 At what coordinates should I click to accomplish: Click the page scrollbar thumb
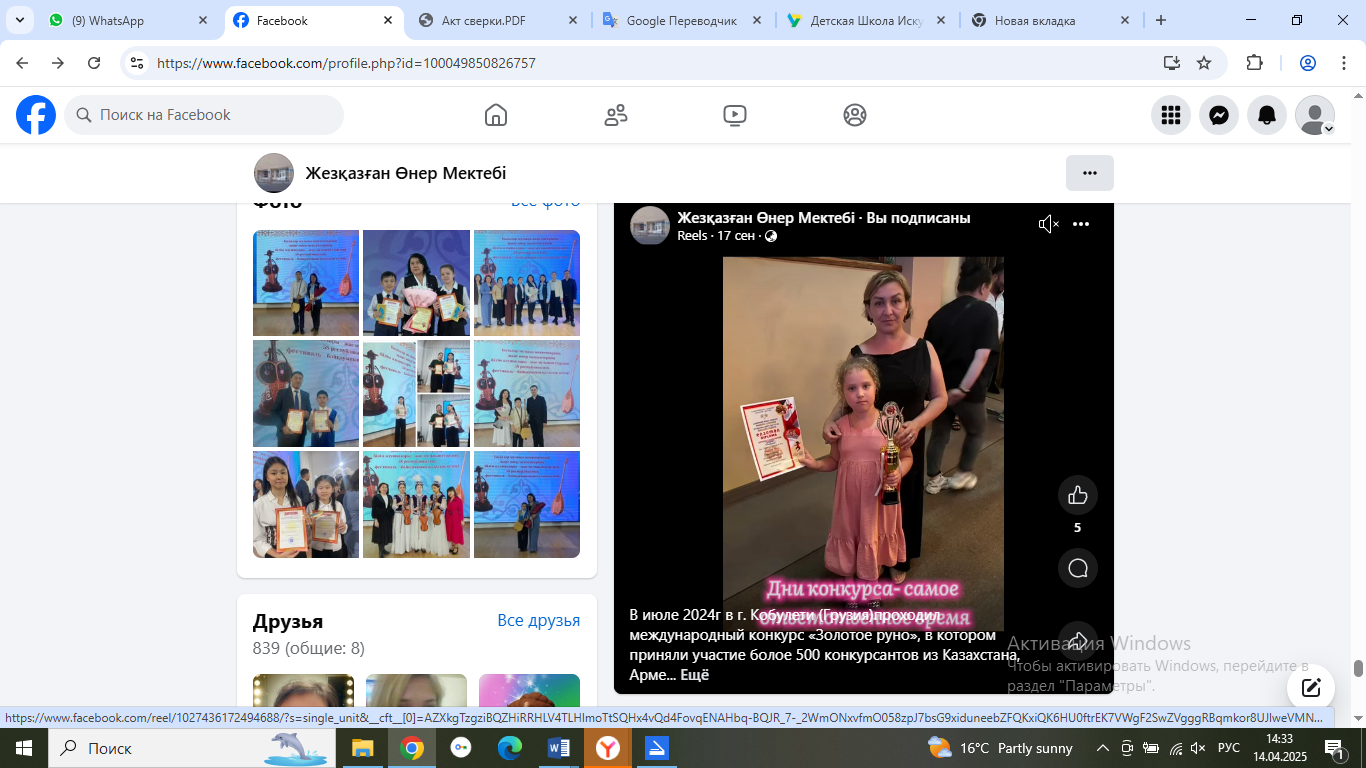click(x=1359, y=668)
